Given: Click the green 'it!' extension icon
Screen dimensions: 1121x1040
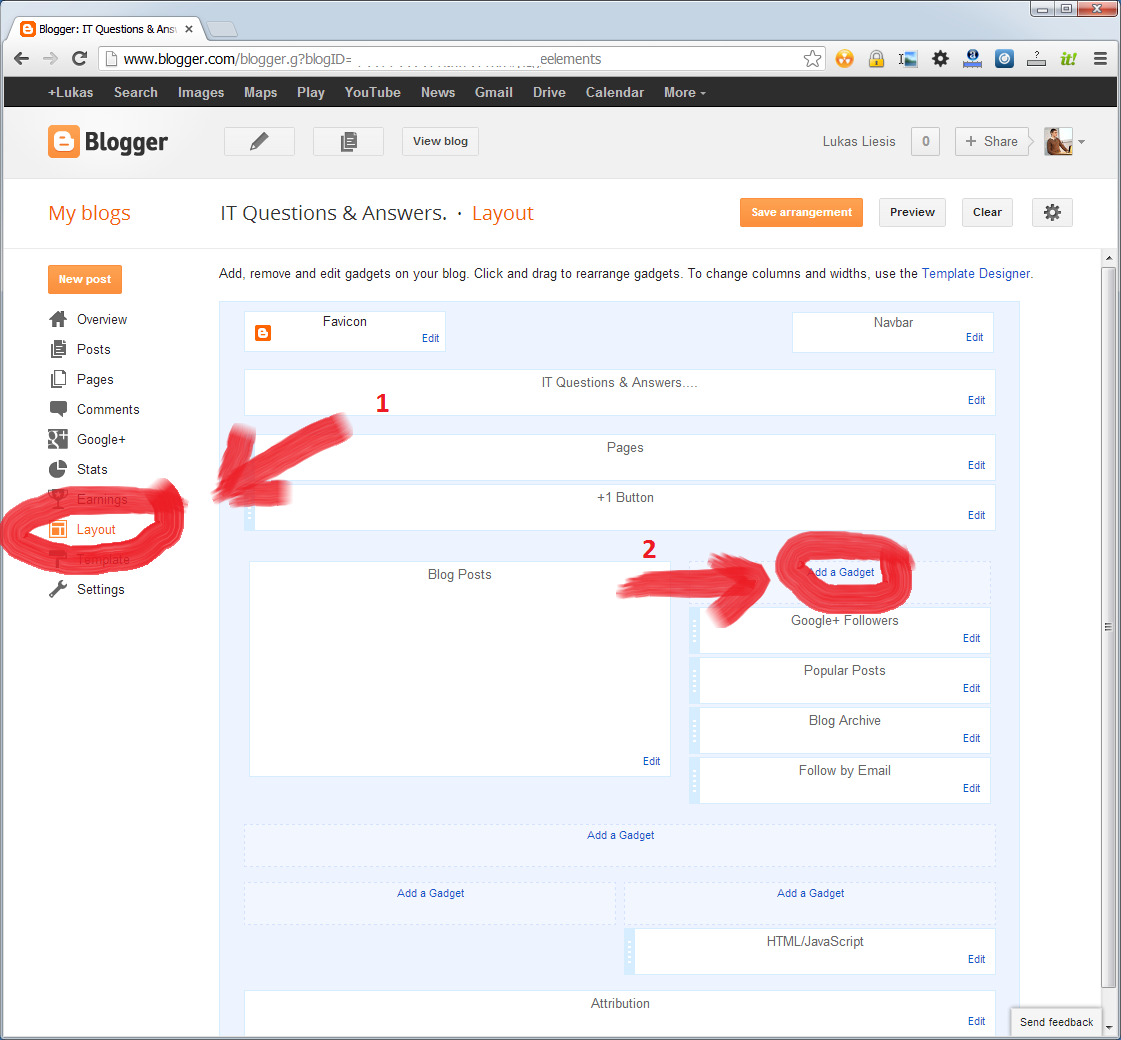Looking at the screenshot, I should click(1068, 59).
